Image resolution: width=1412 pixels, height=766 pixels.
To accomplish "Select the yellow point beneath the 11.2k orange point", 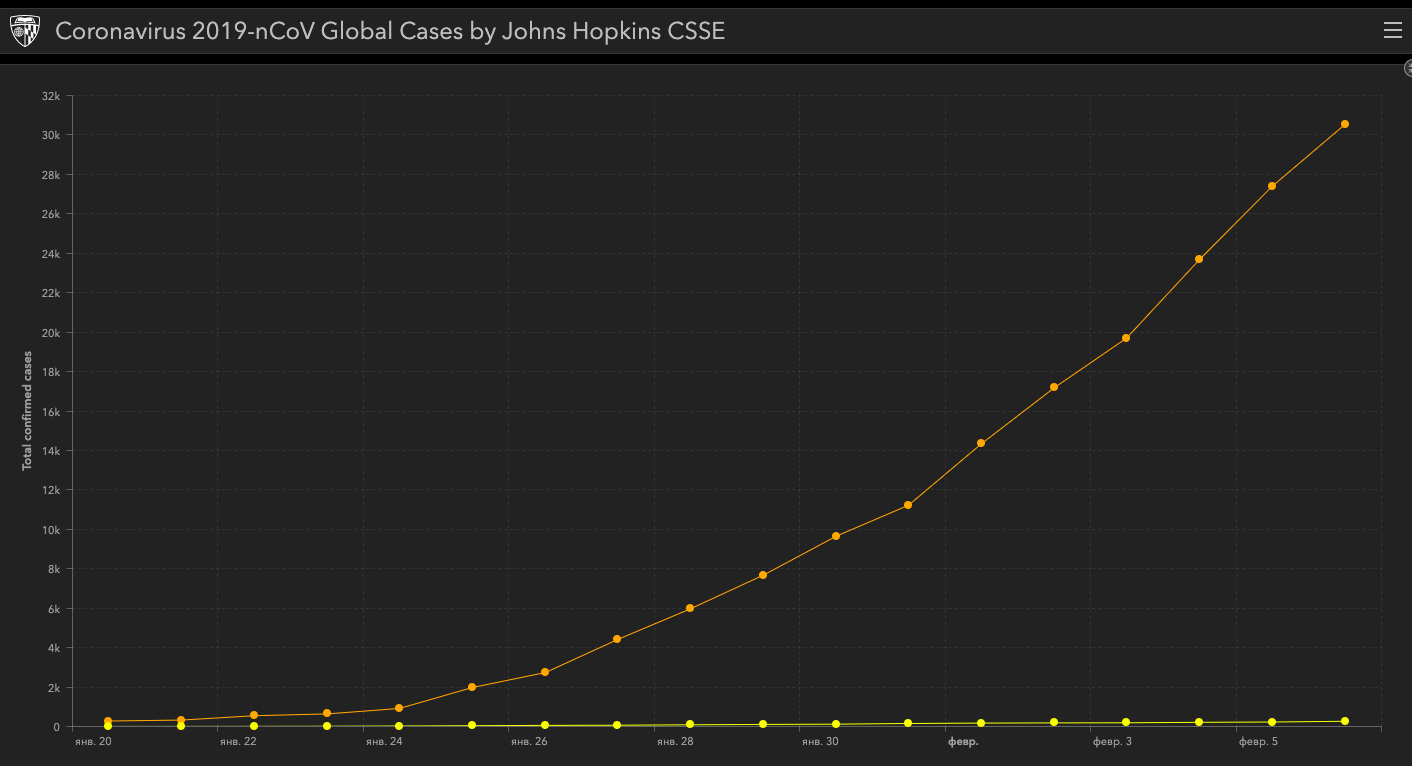I will click(x=908, y=723).
